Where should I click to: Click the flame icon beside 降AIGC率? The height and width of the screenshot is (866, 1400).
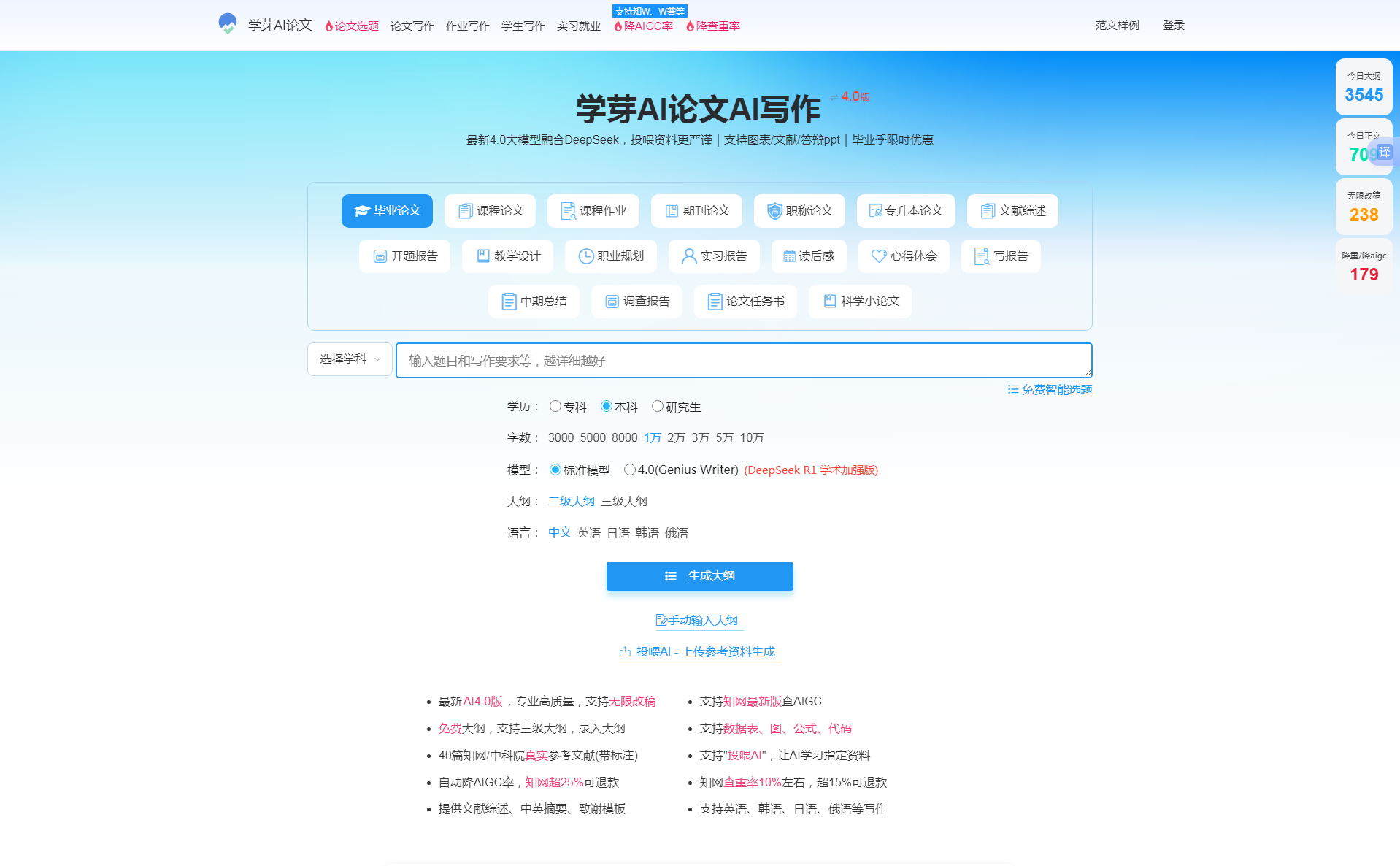(x=618, y=25)
